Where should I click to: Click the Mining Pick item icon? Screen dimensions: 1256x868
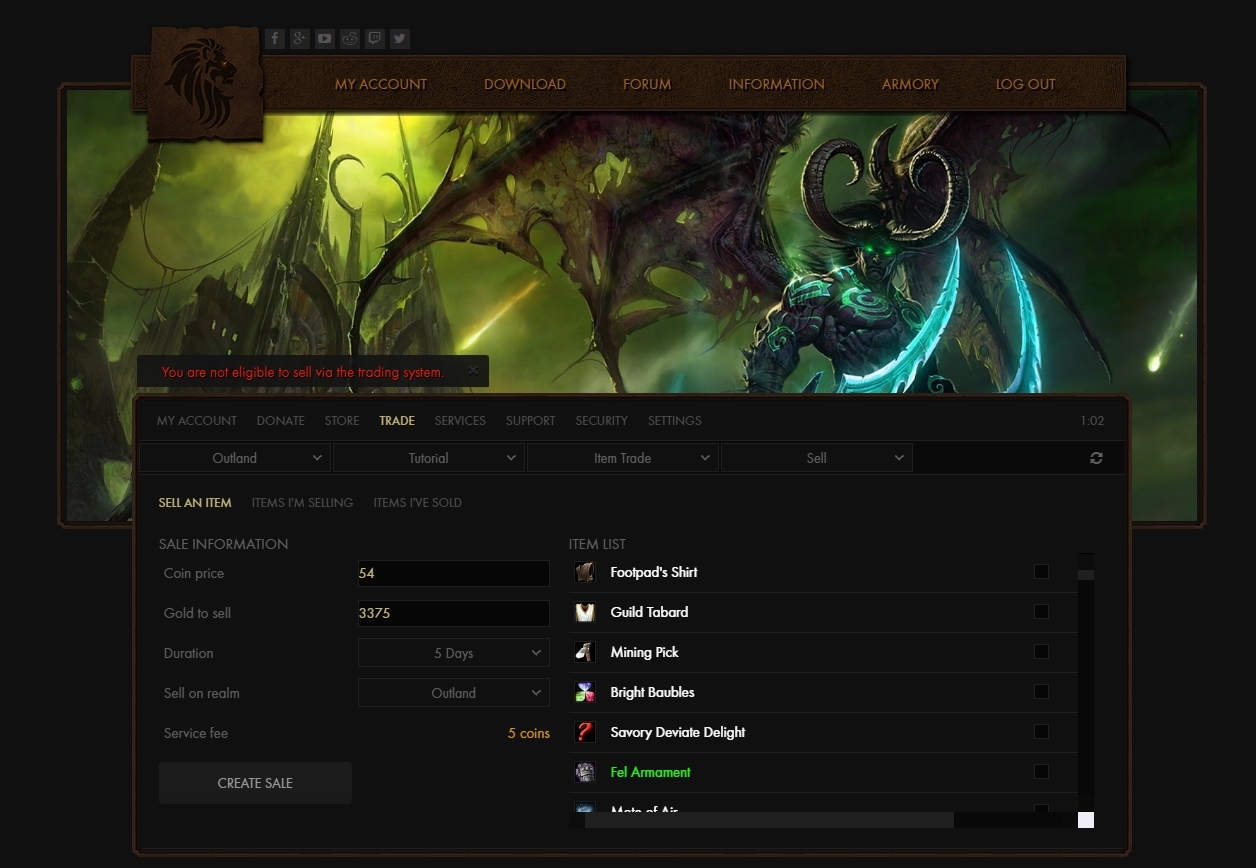pos(585,652)
